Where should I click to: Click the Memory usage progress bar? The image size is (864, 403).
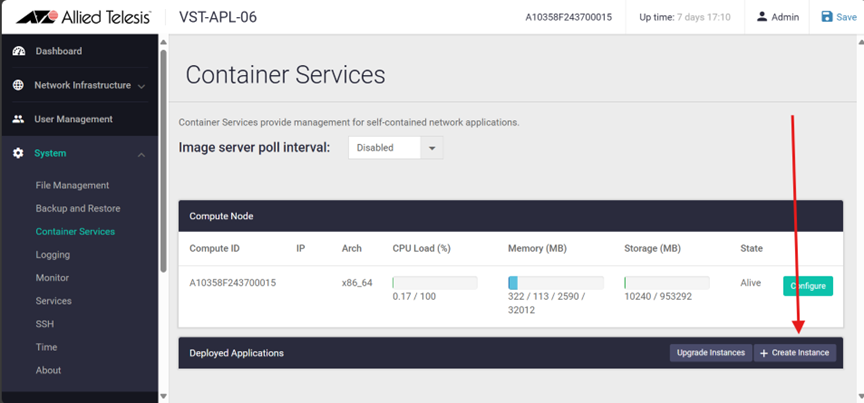coord(555,283)
